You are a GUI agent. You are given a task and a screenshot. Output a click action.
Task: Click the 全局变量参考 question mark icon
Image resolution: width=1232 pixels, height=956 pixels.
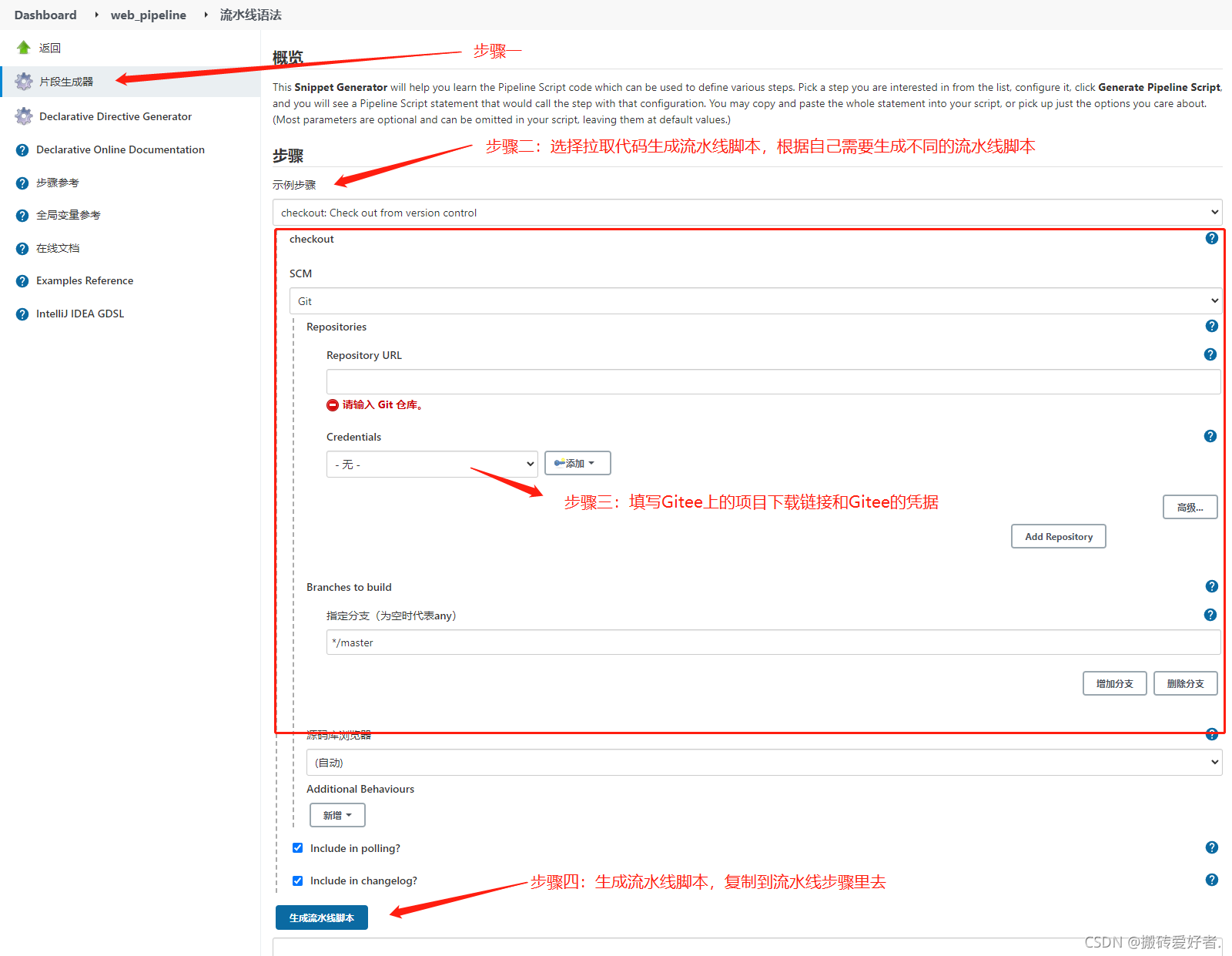coord(22,216)
